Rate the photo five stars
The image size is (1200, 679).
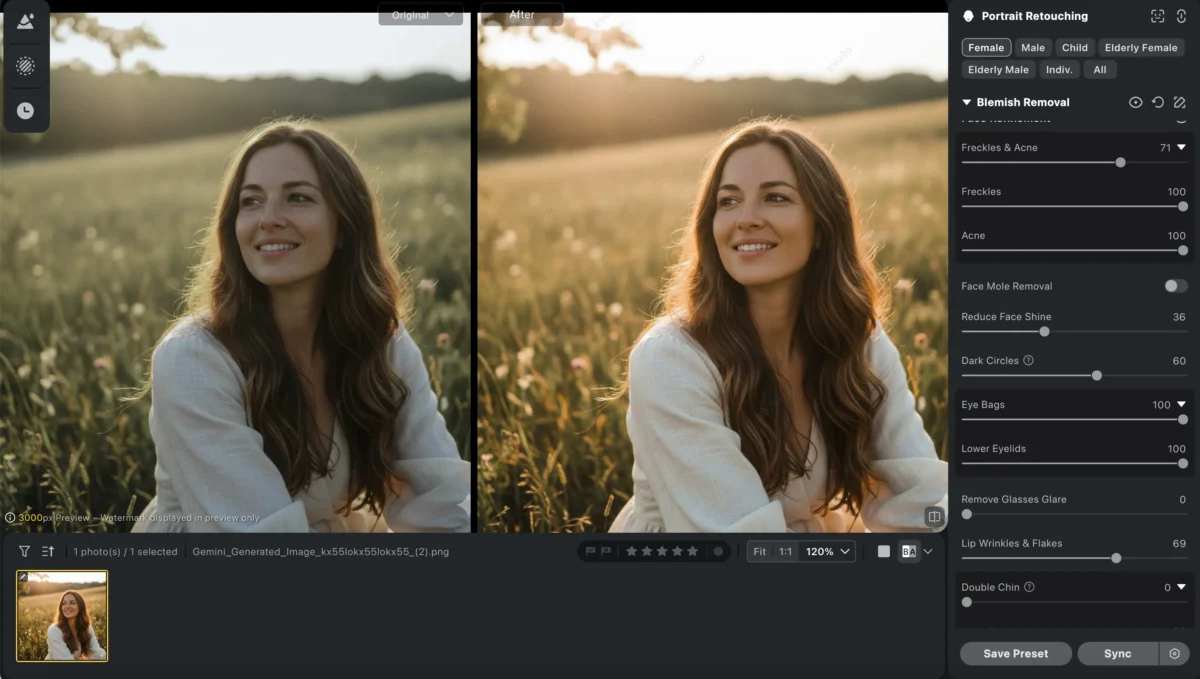tap(692, 551)
